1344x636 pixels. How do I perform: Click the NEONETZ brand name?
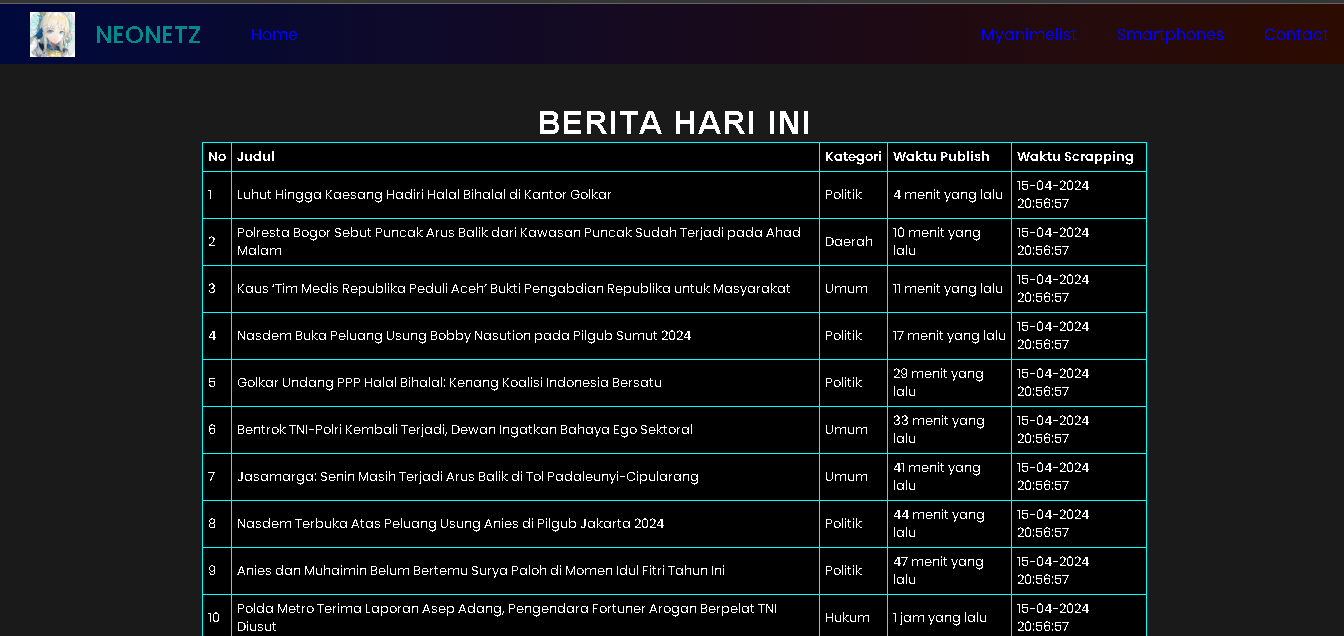point(148,35)
